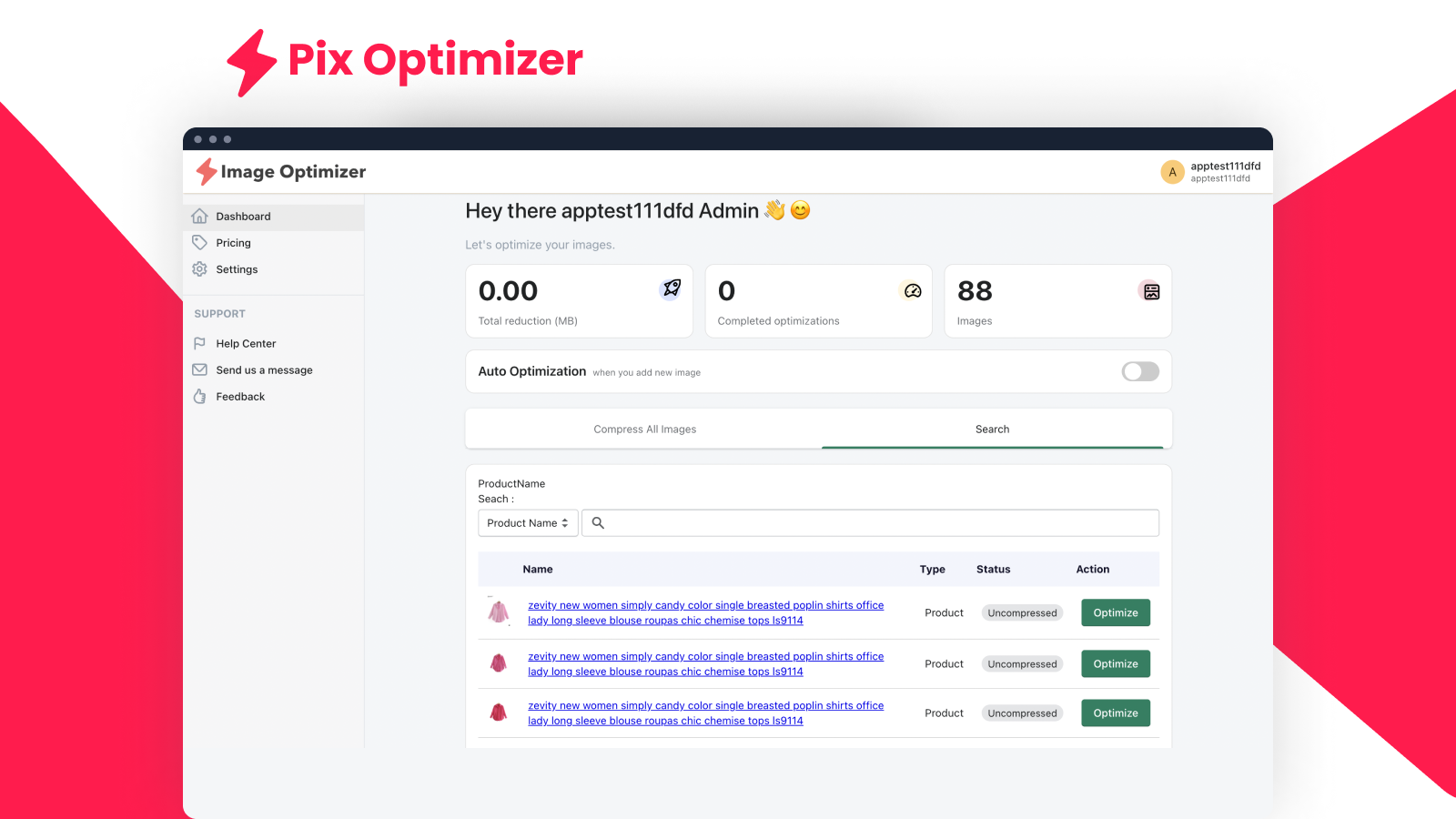Viewport: 1456px width, 819px height.
Task: Click the envelope icon for Send us a message
Action: 199,369
